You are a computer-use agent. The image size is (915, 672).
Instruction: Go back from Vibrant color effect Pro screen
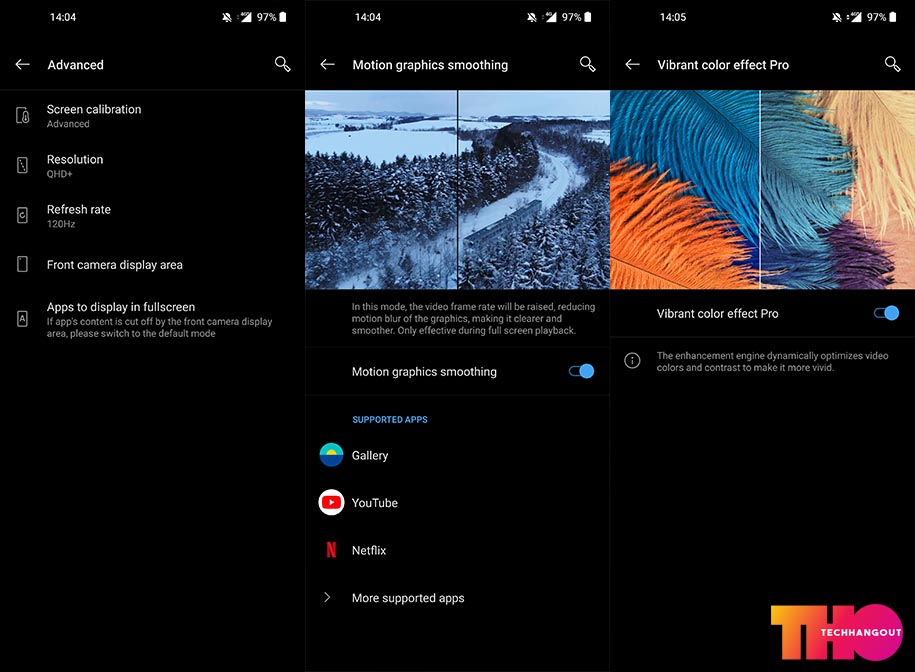click(633, 65)
